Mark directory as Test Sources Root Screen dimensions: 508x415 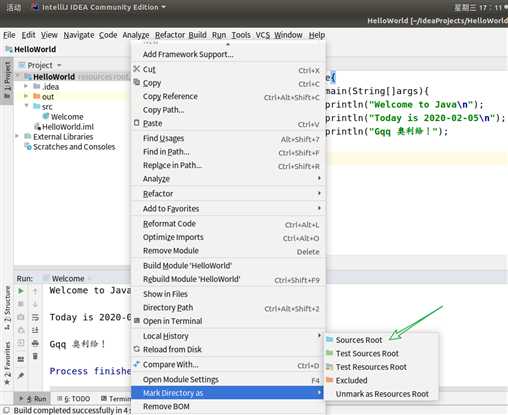tap(382, 353)
